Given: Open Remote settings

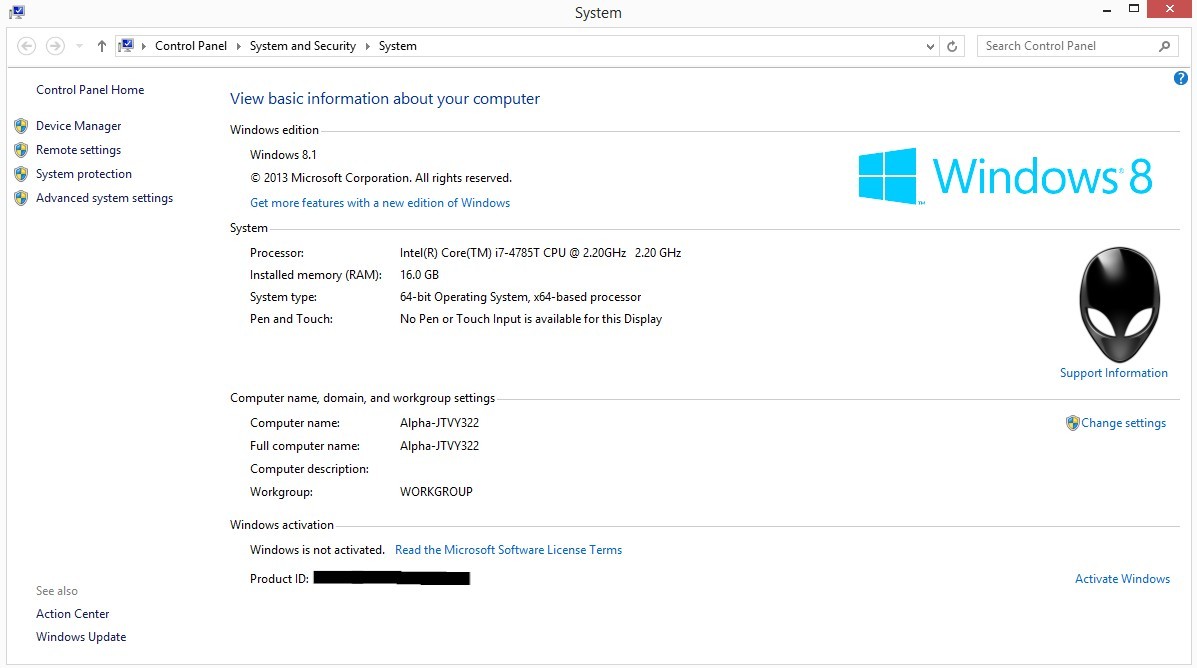Looking at the screenshot, I should [x=79, y=150].
